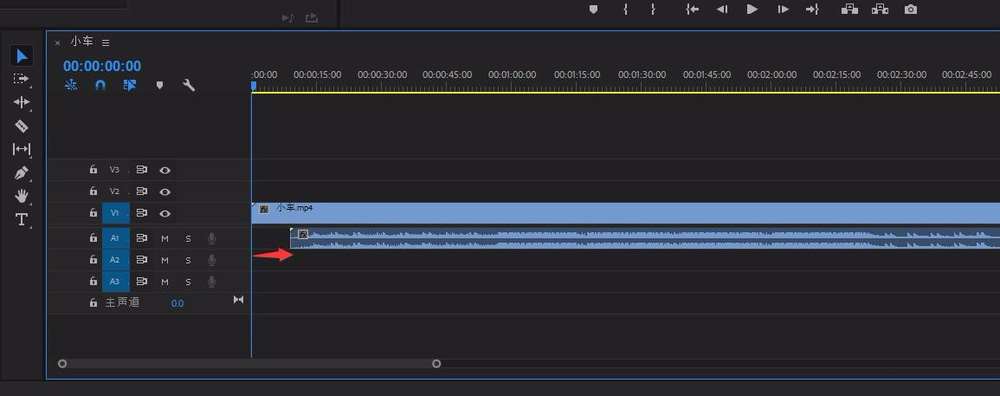The image size is (1000, 396).
Task: Hide the V1 track output
Action: tap(165, 214)
